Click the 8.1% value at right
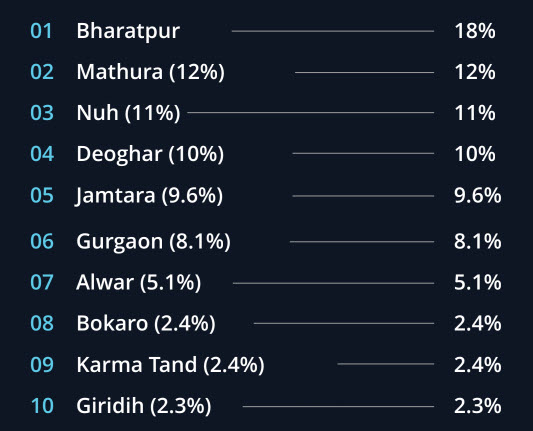The width and height of the screenshot is (533, 431). click(x=478, y=242)
